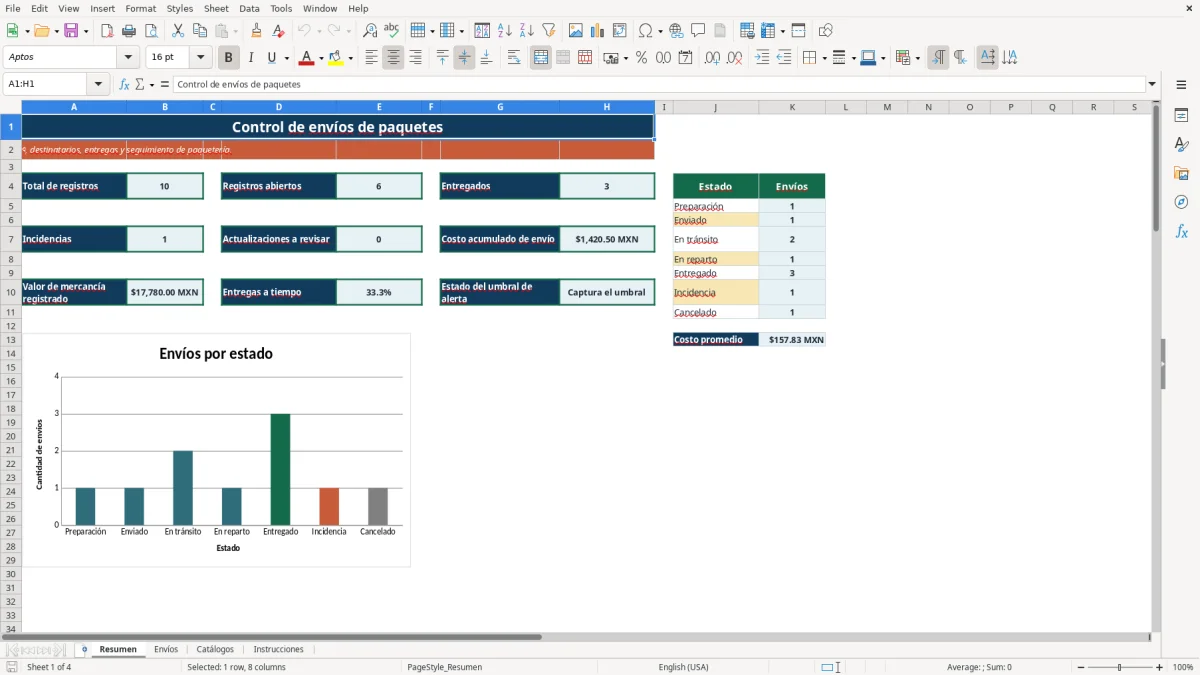Apply the red font color swatch

[307, 58]
